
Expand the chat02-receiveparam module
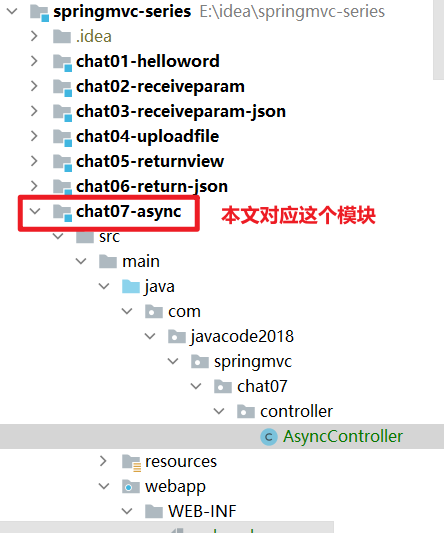34,86
